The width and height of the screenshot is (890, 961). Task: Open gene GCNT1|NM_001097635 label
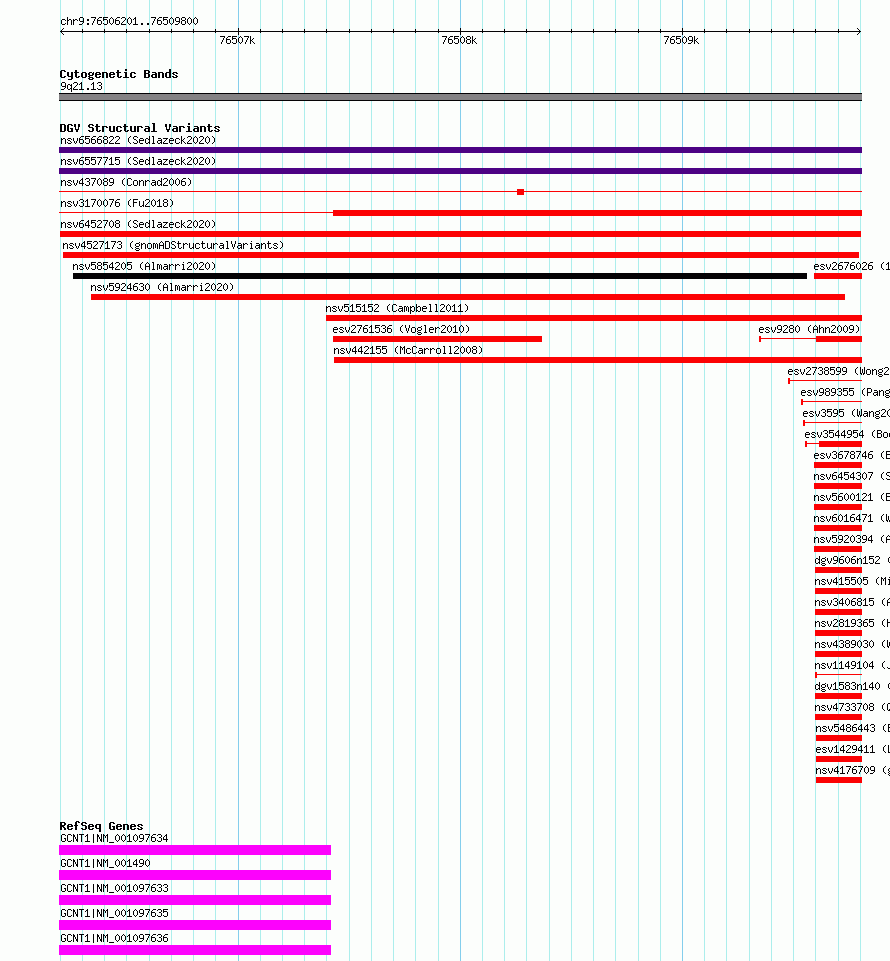tap(114, 913)
